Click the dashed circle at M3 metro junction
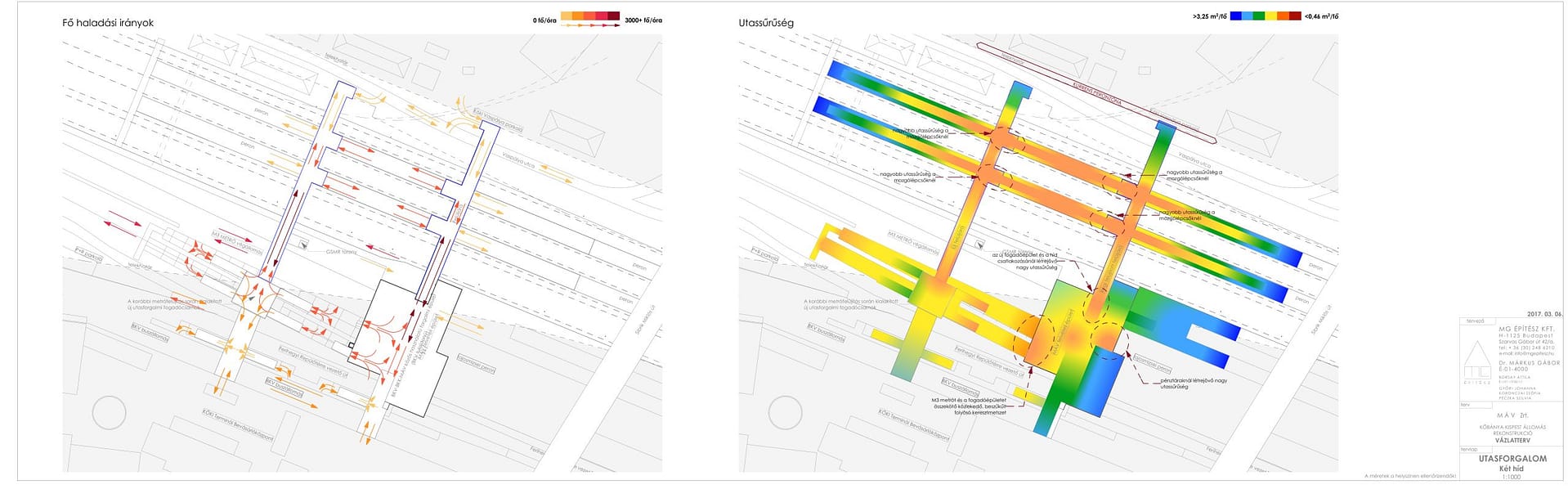The height and width of the screenshot is (498, 1568). (1034, 341)
